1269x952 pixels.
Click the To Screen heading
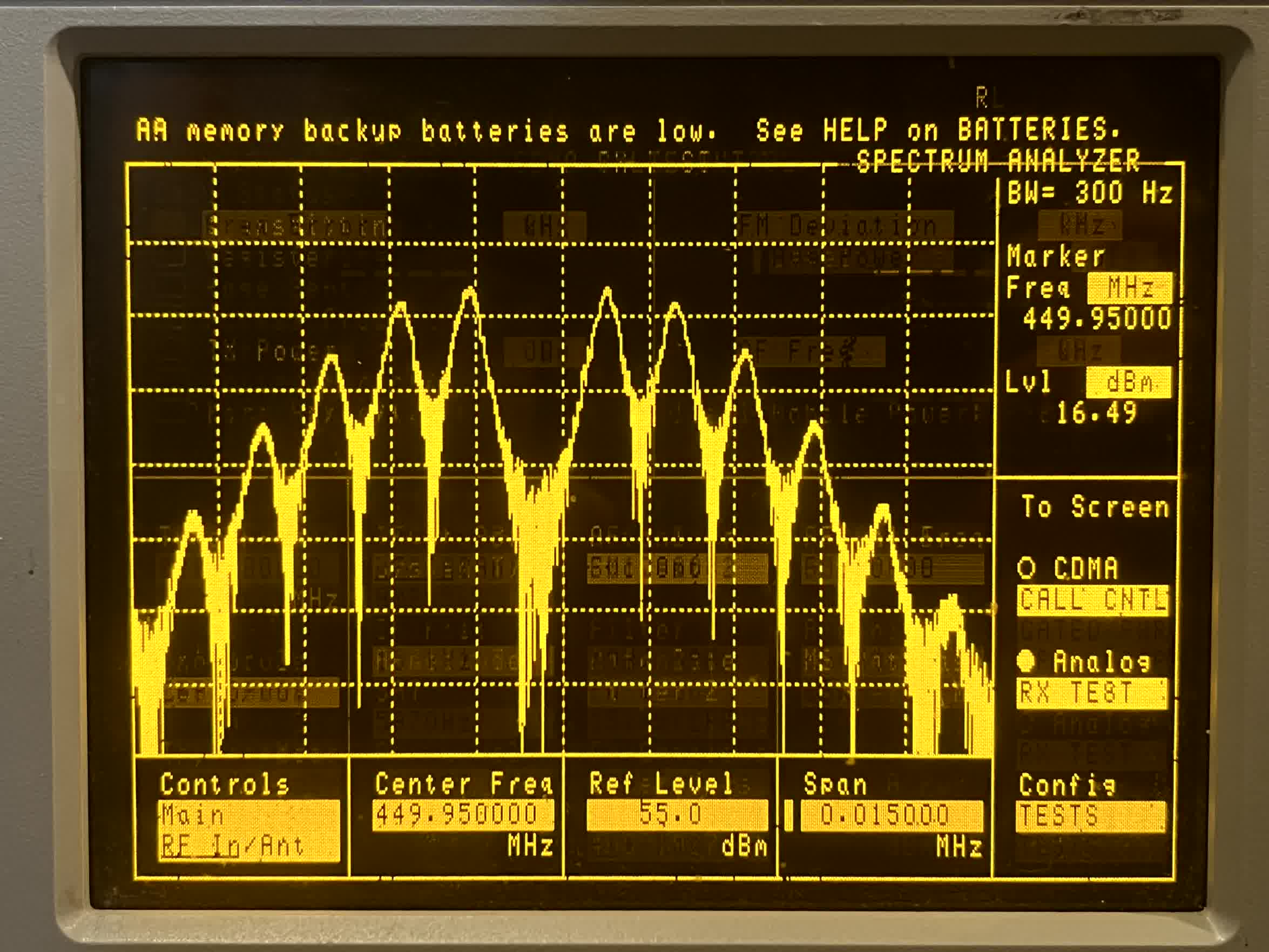click(1095, 507)
